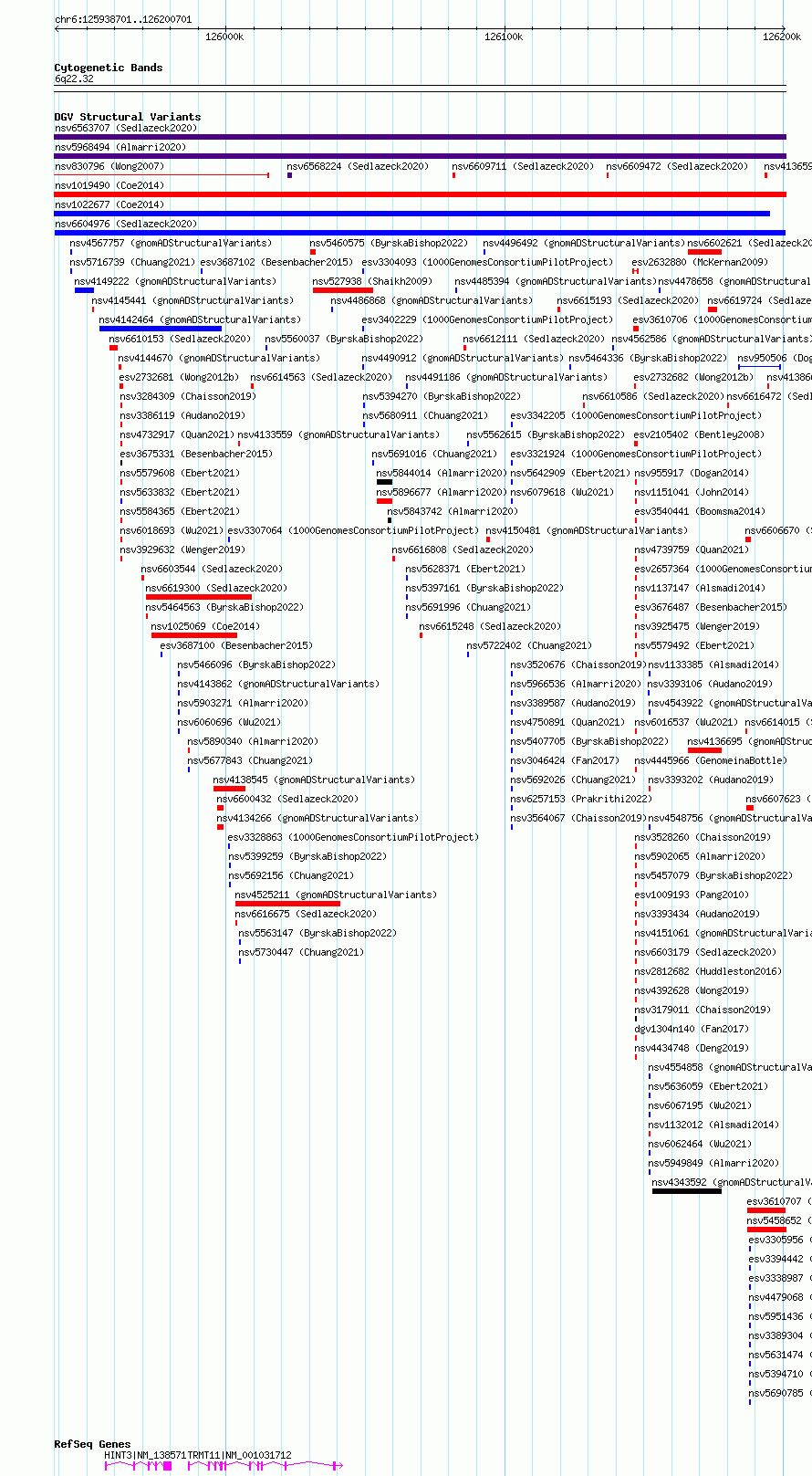812x1476 pixels.
Task: Click blue bar under nsv4142464
Action: point(161,329)
